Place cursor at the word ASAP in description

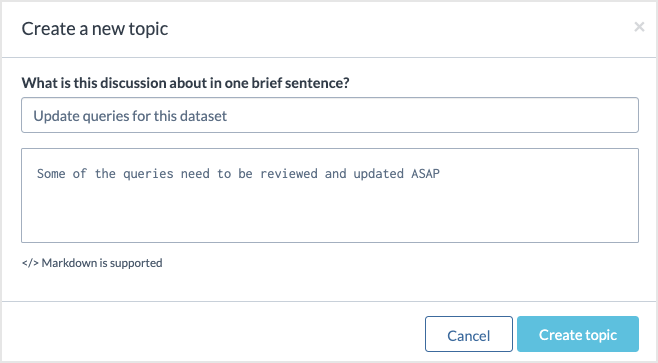(x=425, y=173)
